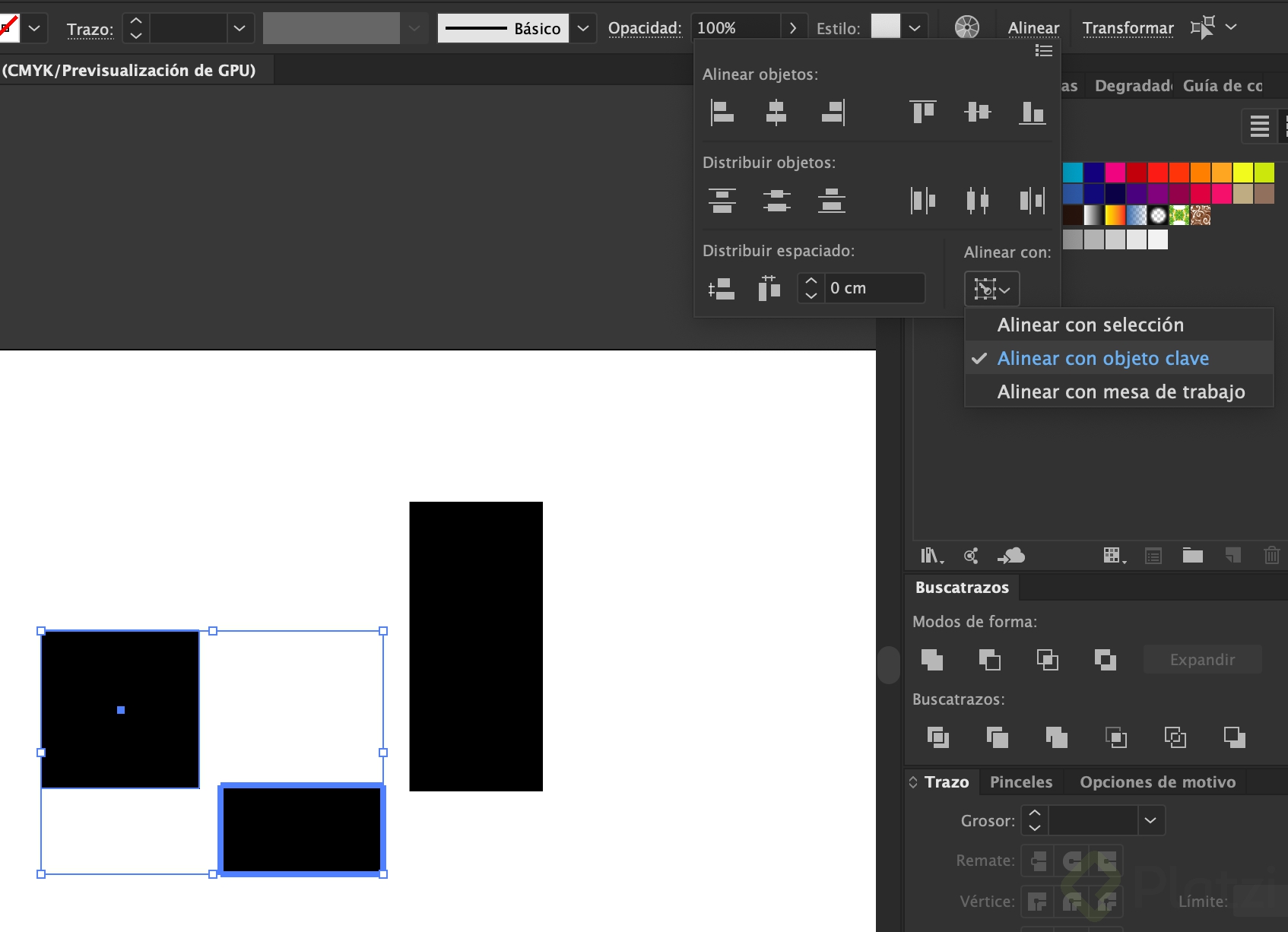
Task: Click Recolor Artwork color wheel icon
Action: click(966, 28)
